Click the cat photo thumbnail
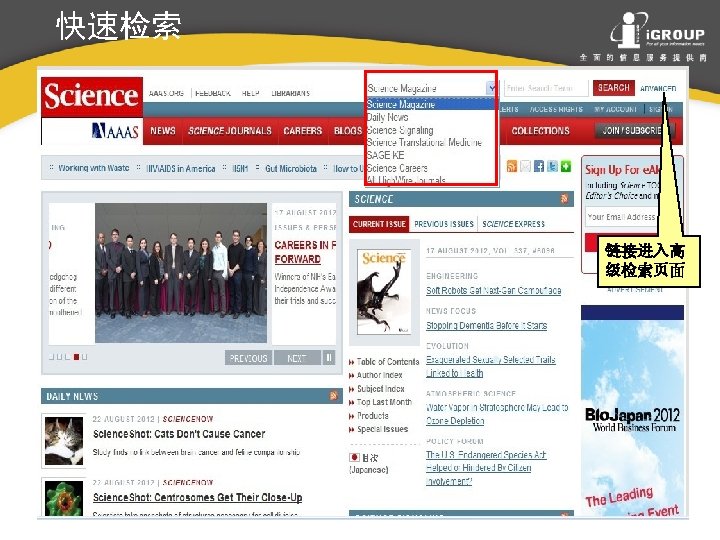 coord(64,441)
